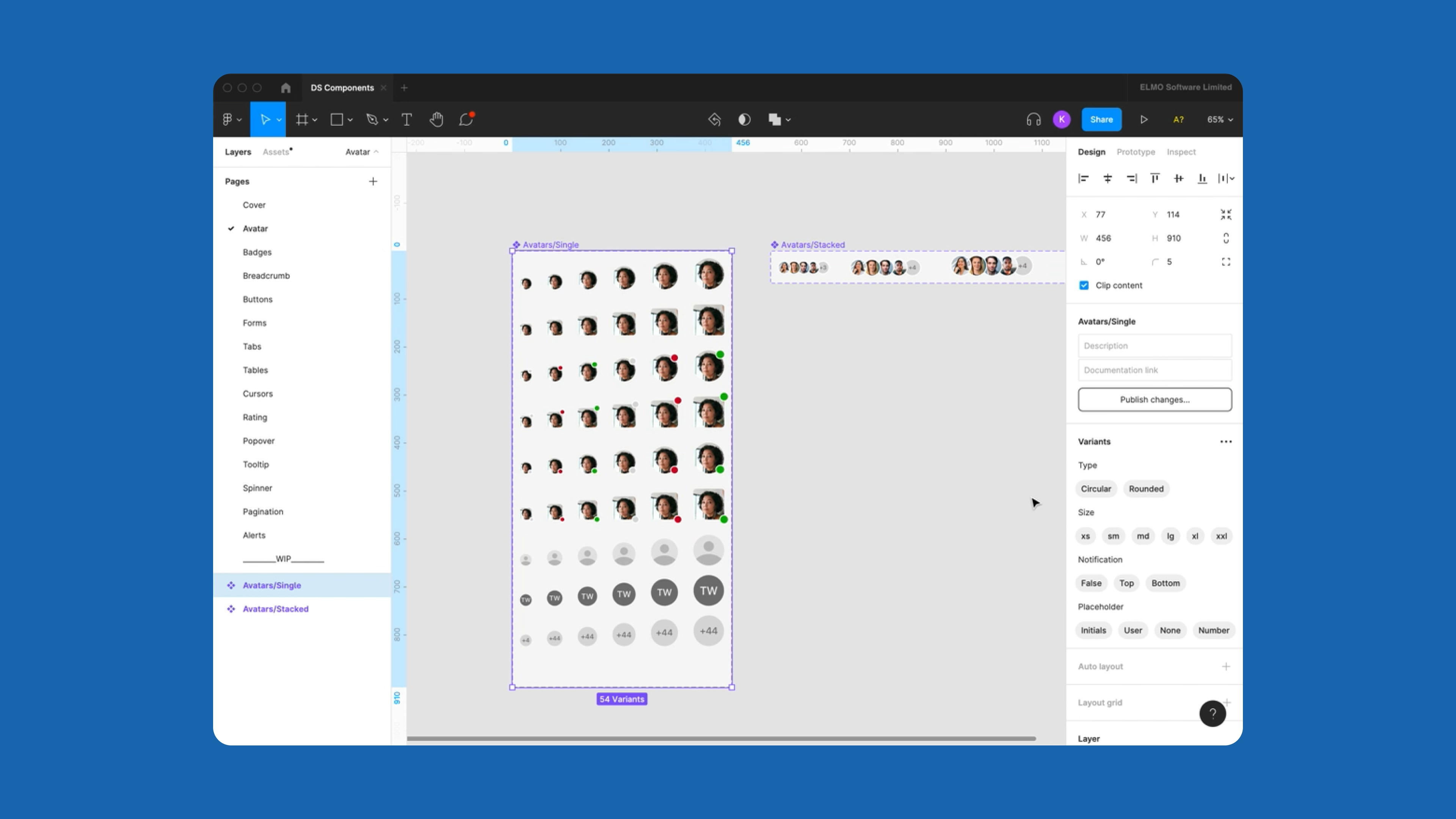Toggle the Clip content checkbox
The width and height of the screenshot is (1456, 819).
pos(1084,286)
